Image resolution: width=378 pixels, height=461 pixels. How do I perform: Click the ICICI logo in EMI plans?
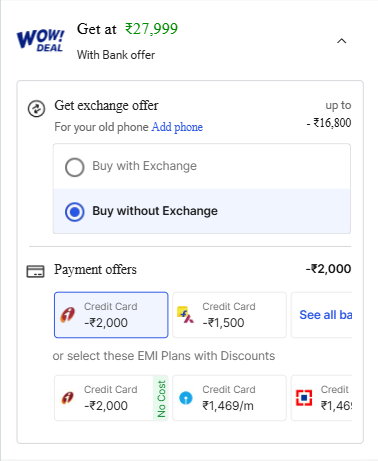pyautogui.click(x=68, y=398)
